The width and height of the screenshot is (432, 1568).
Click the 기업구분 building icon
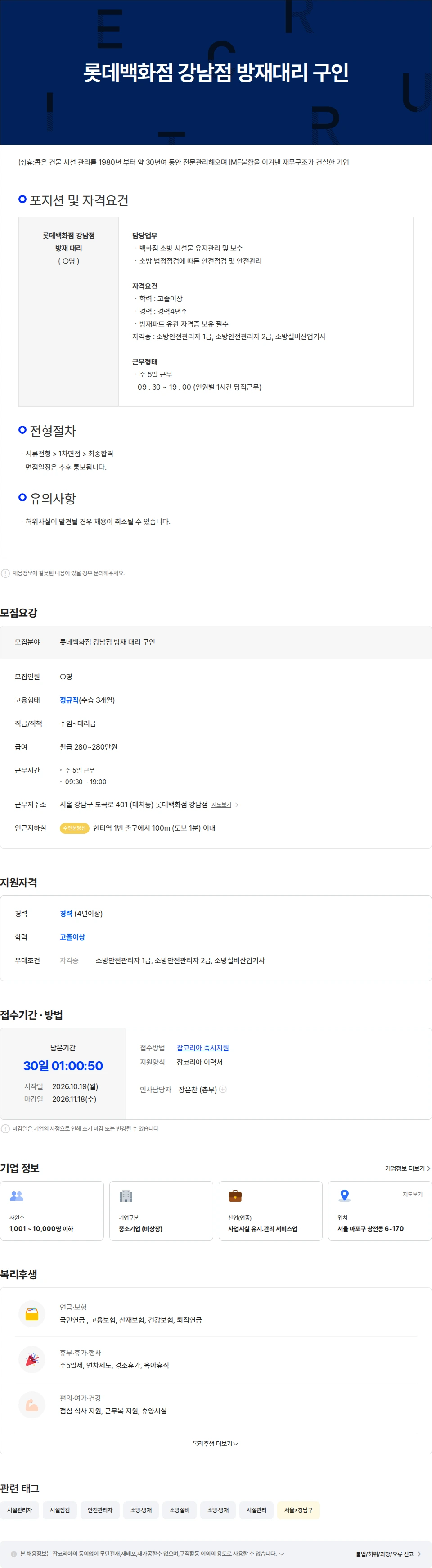126,1195
